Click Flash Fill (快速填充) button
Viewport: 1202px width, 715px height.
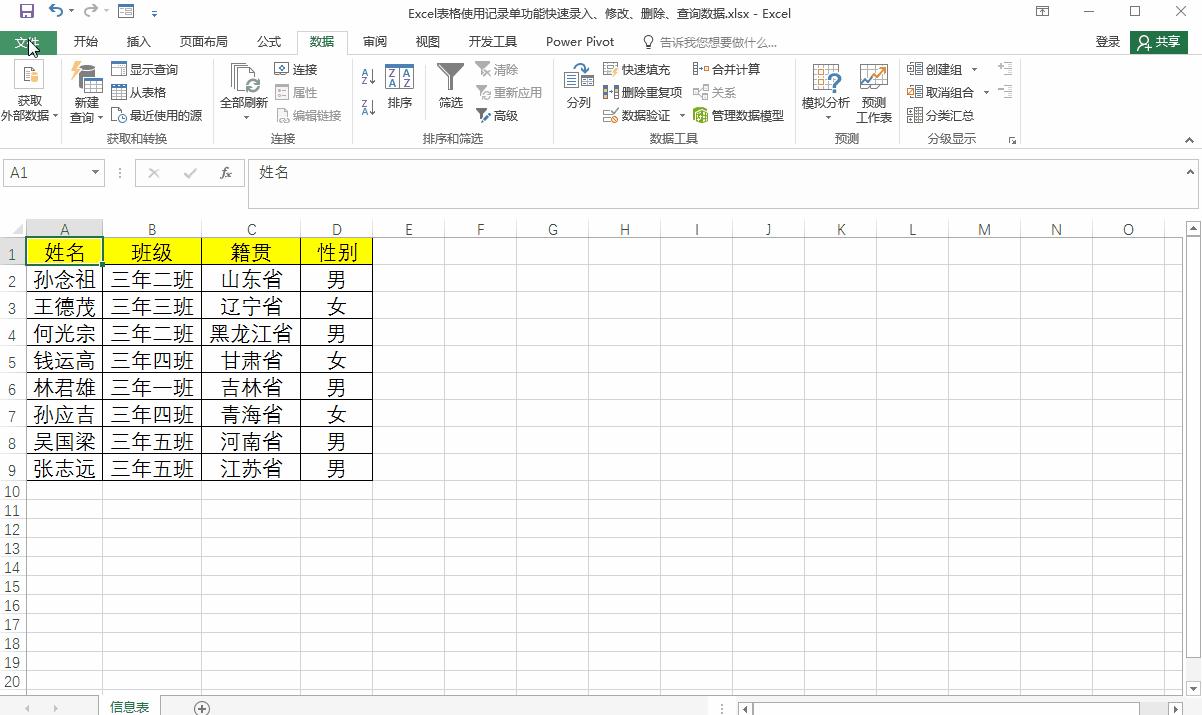tap(636, 69)
